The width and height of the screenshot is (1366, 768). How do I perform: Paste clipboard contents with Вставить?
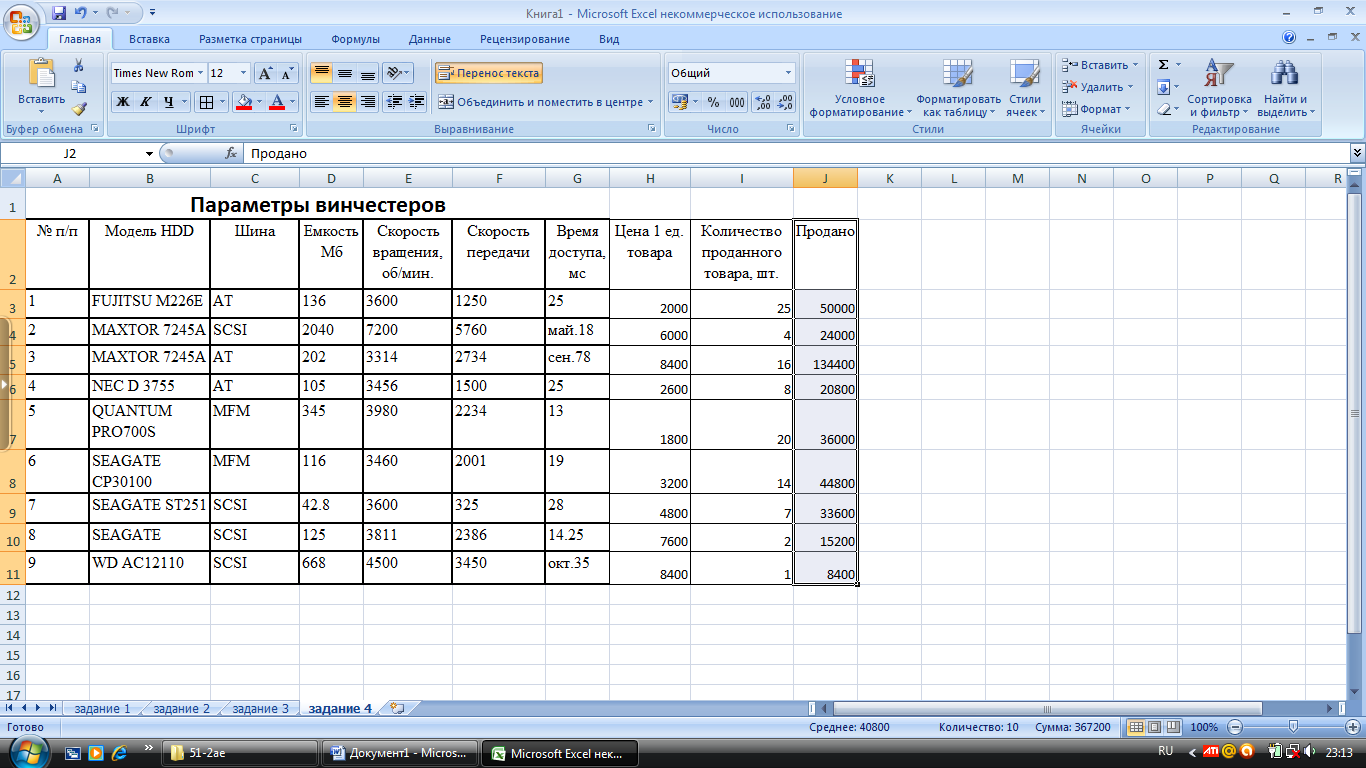(42, 84)
